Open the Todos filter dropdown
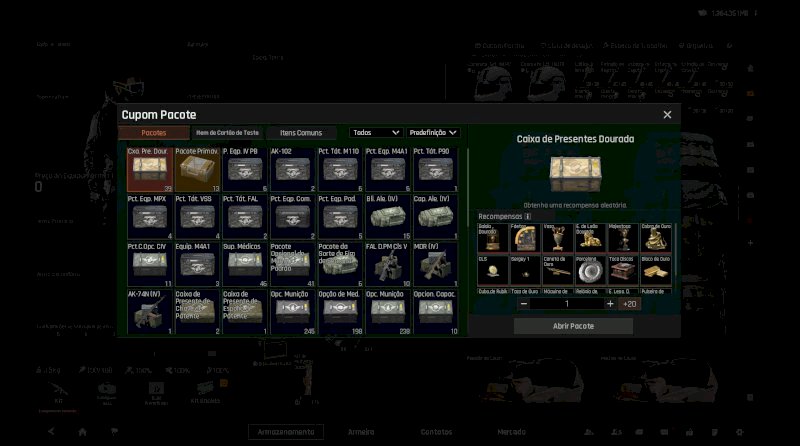 pyautogui.click(x=376, y=132)
